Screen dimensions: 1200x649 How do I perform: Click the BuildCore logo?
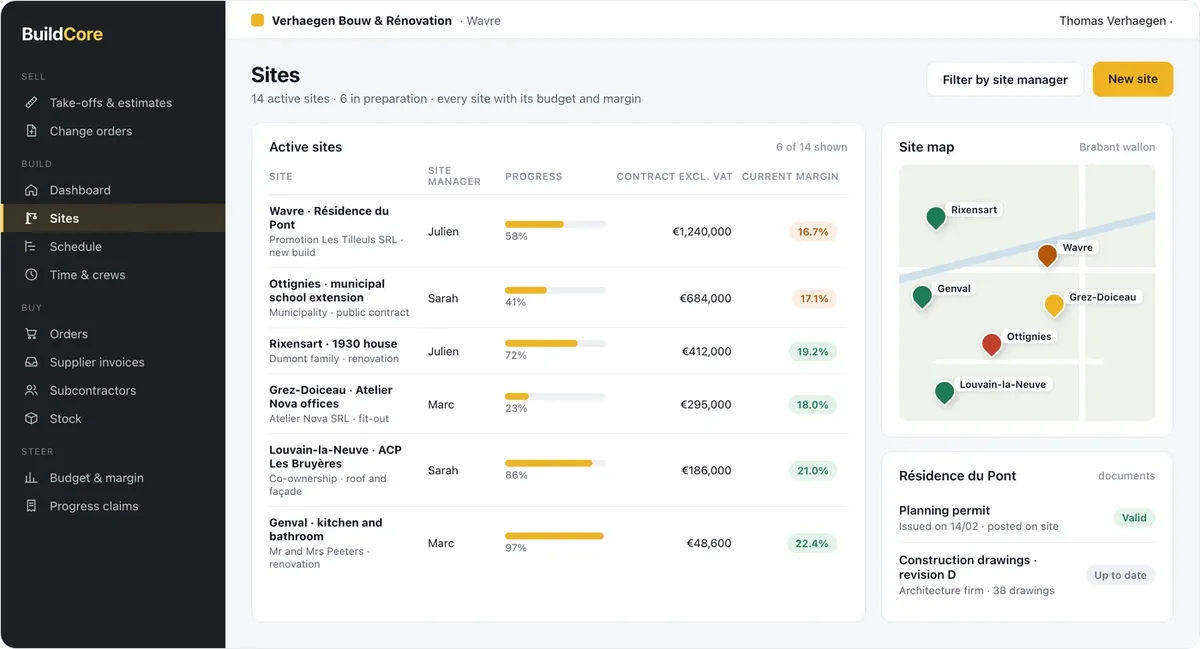(x=62, y=34)
